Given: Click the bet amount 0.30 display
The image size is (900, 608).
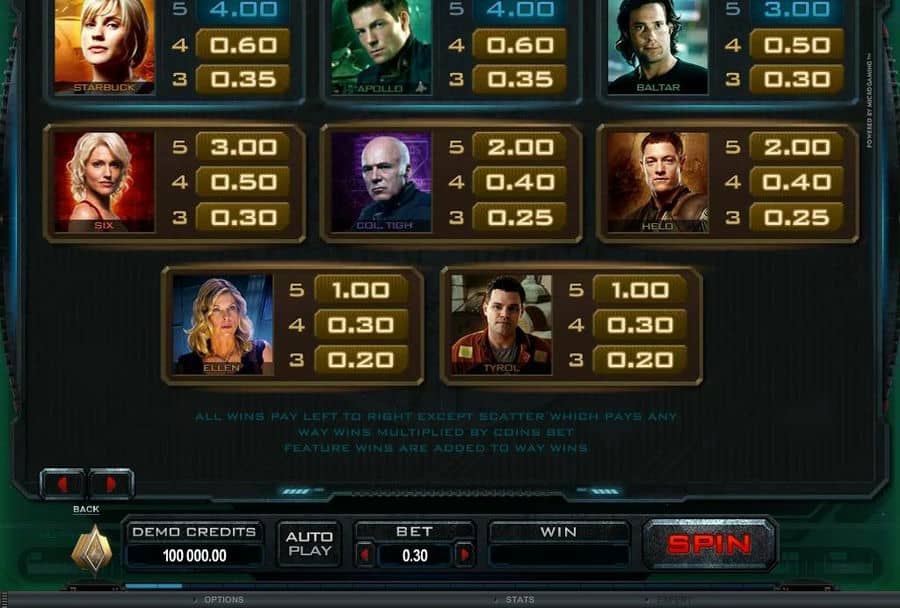Looking at the screenshot, I should coord(414,555).
